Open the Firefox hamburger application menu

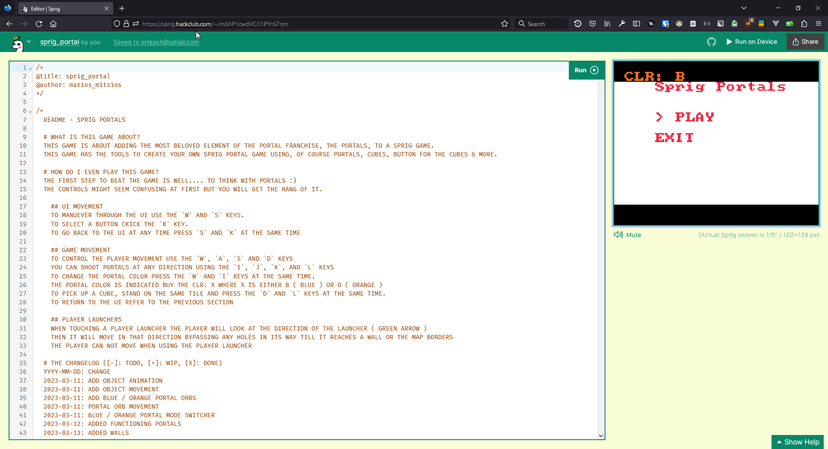818,24
